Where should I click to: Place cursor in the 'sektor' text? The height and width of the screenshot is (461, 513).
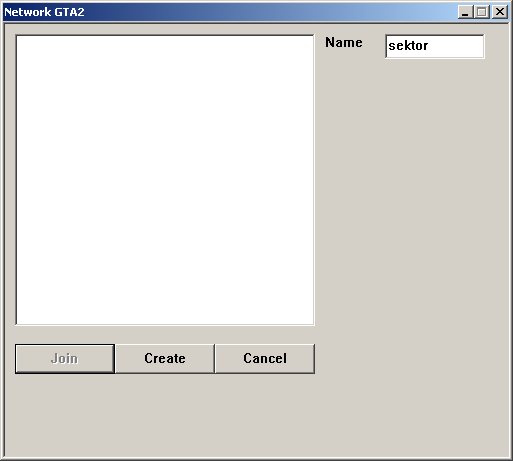408,46
